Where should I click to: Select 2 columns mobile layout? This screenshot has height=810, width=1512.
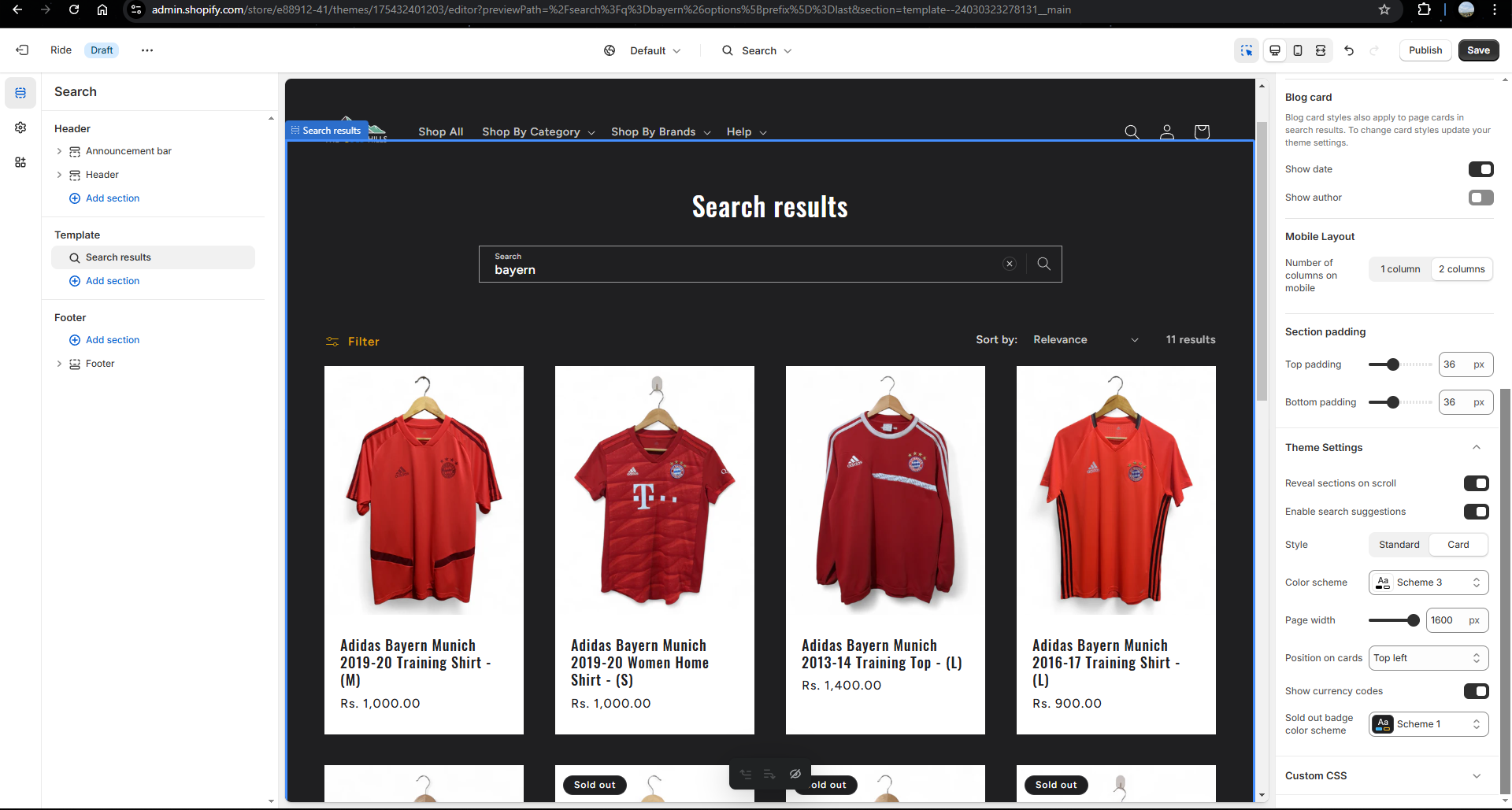[x=1462, y=269]
